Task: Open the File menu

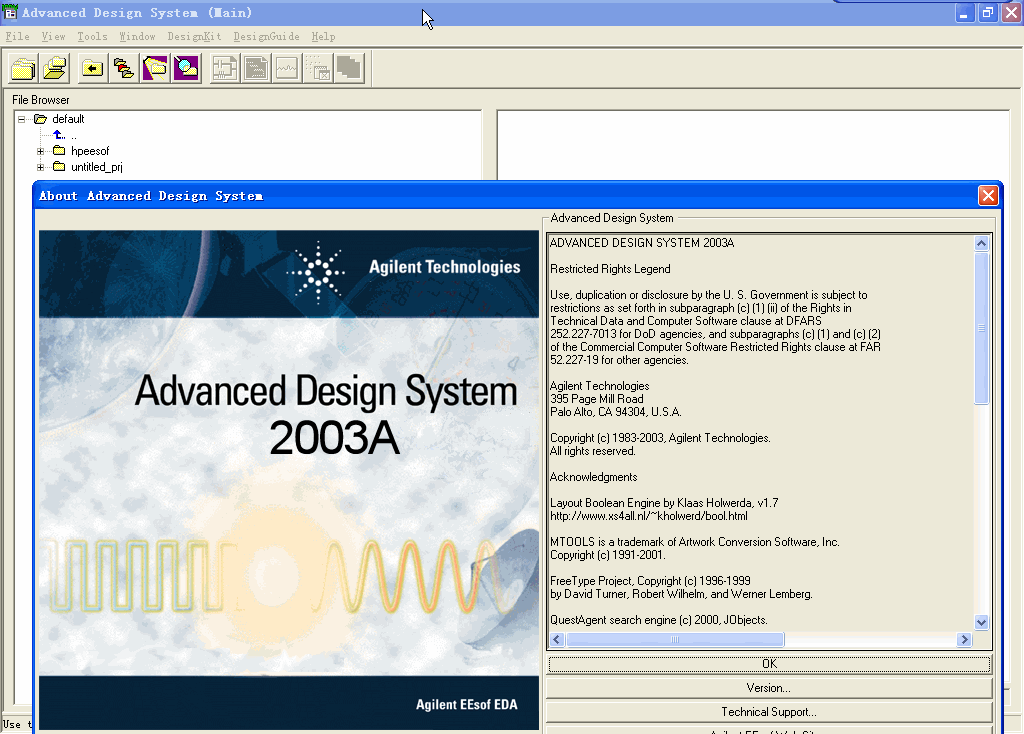Action: tap(18, 37)
